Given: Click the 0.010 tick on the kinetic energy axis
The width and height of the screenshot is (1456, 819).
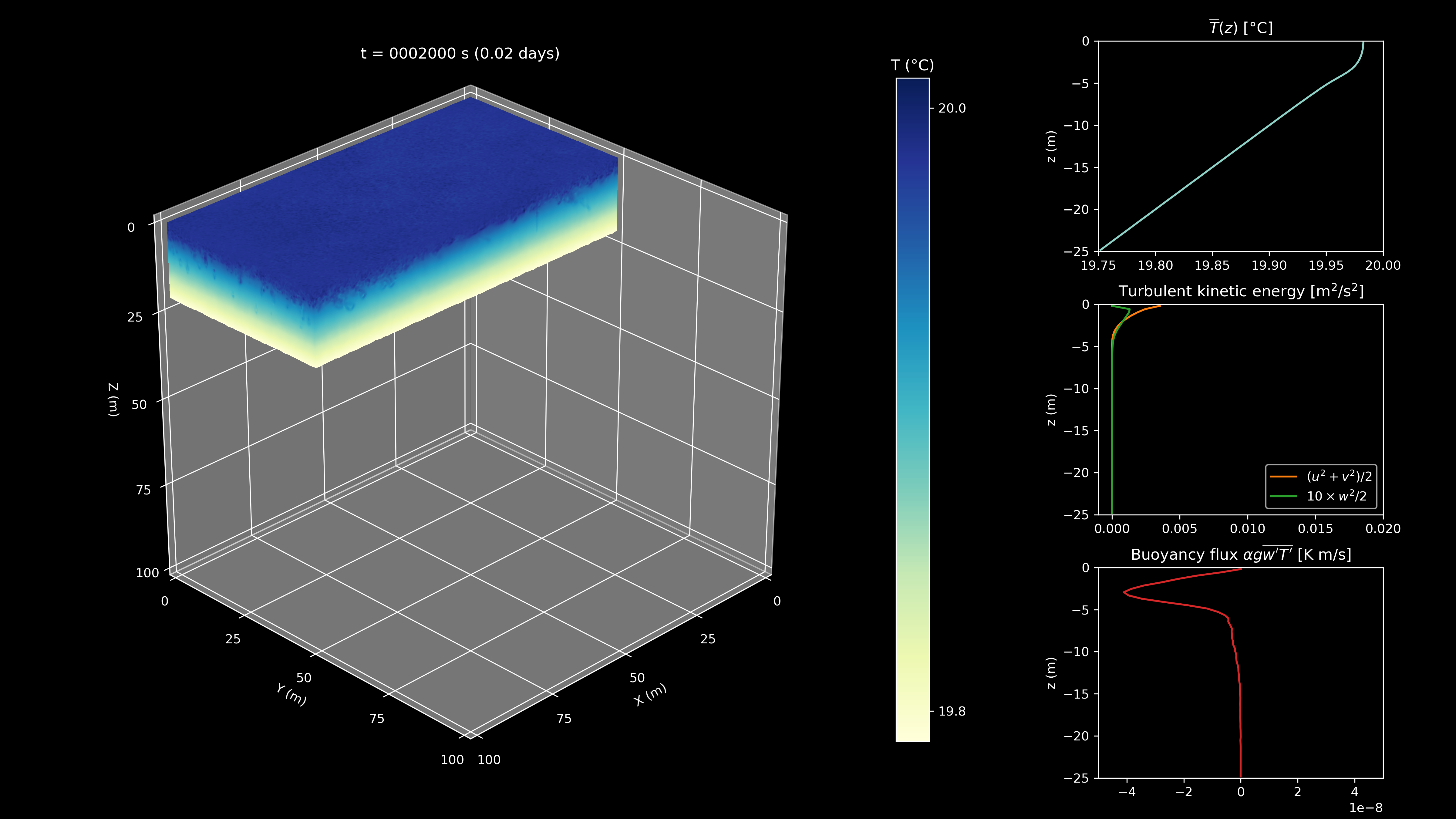Looking at the screenshot, I should pyautogui.click(x=1247, y=528).
